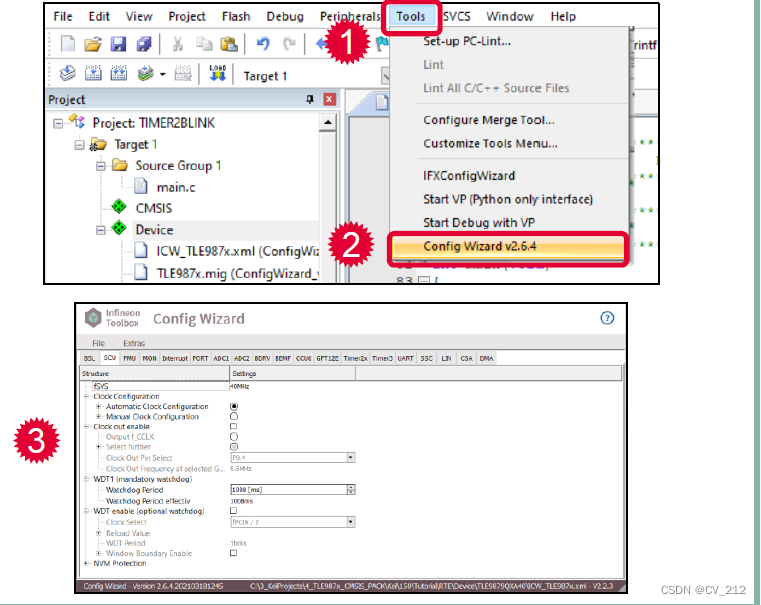761x605 pixels.
Task: Click the Save floppy disk icon
Action: click(x=118, y=44)
